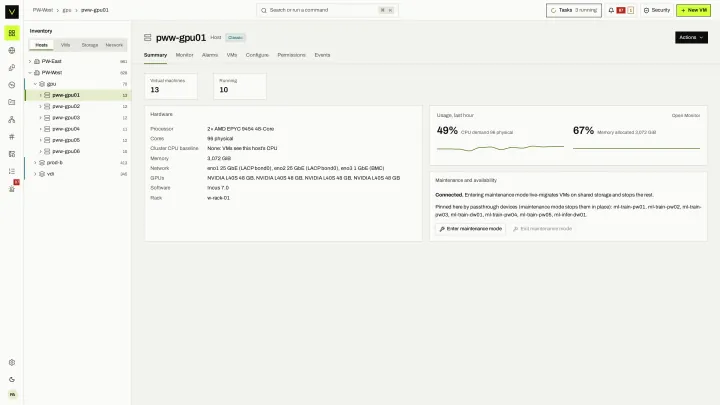Collapse the gpu cluster node
This screenshot has height=405, width=720.
35,84
